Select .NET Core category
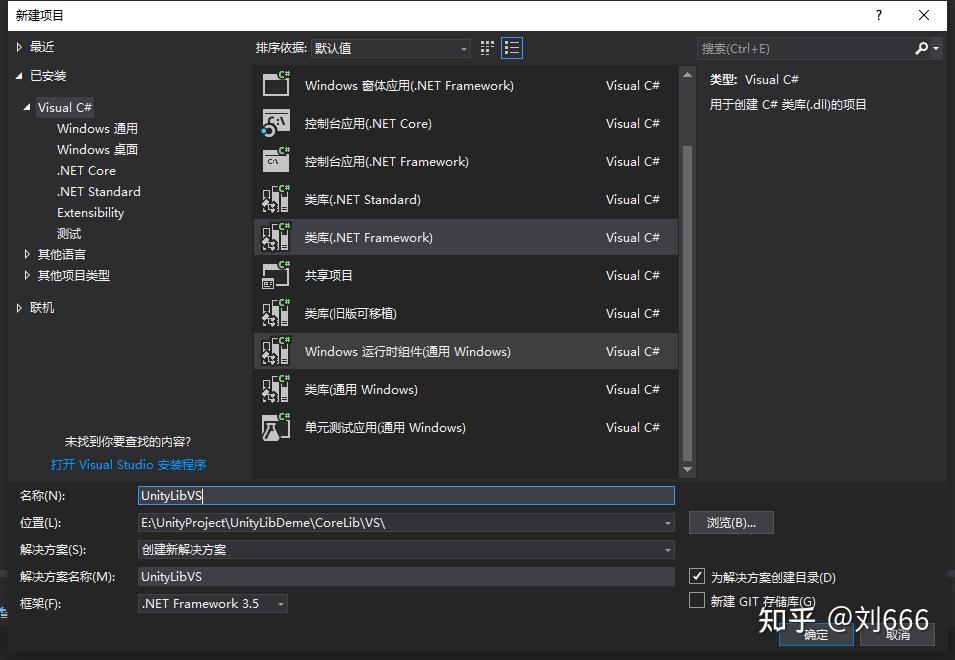The image size is (955, 660). pyautogui.click(x=86, y=170)
